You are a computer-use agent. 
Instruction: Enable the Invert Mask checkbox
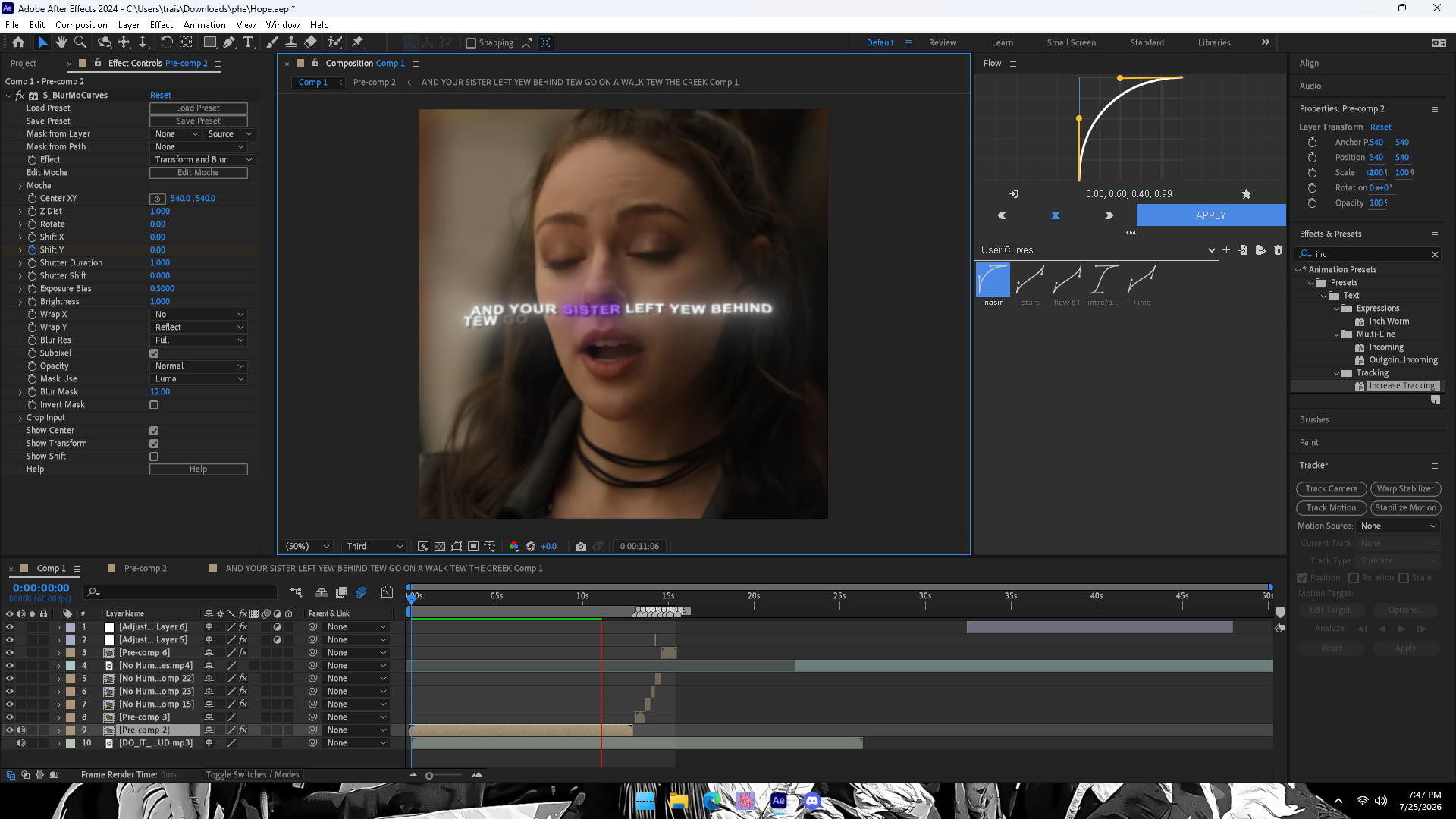(x=154, y=405)
